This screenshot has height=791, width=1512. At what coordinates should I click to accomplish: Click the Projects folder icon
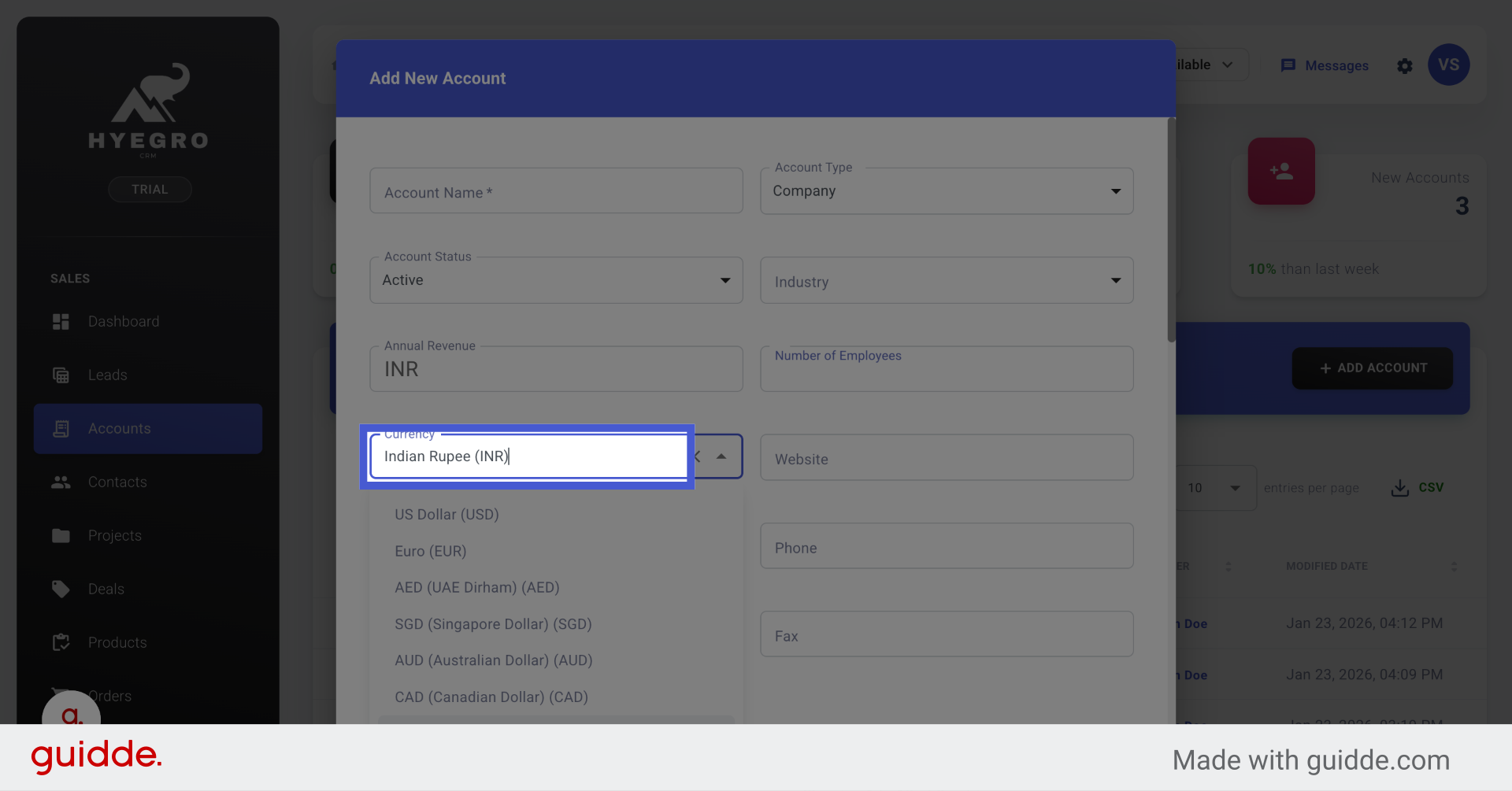(61, 535)
